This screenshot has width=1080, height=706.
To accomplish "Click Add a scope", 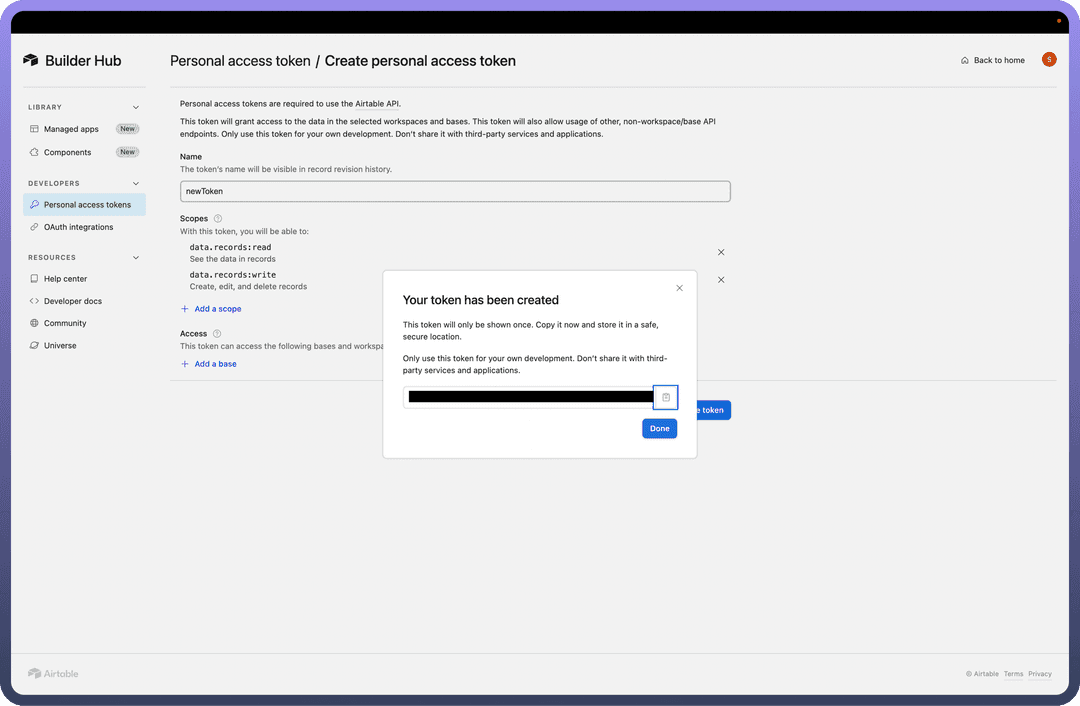I will (x=217, y=309).
